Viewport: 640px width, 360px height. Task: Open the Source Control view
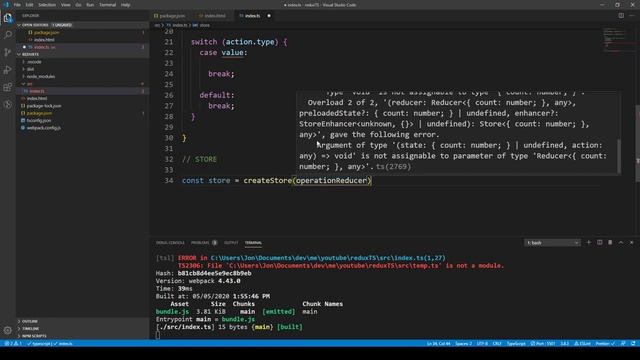[x=8, y=52]
